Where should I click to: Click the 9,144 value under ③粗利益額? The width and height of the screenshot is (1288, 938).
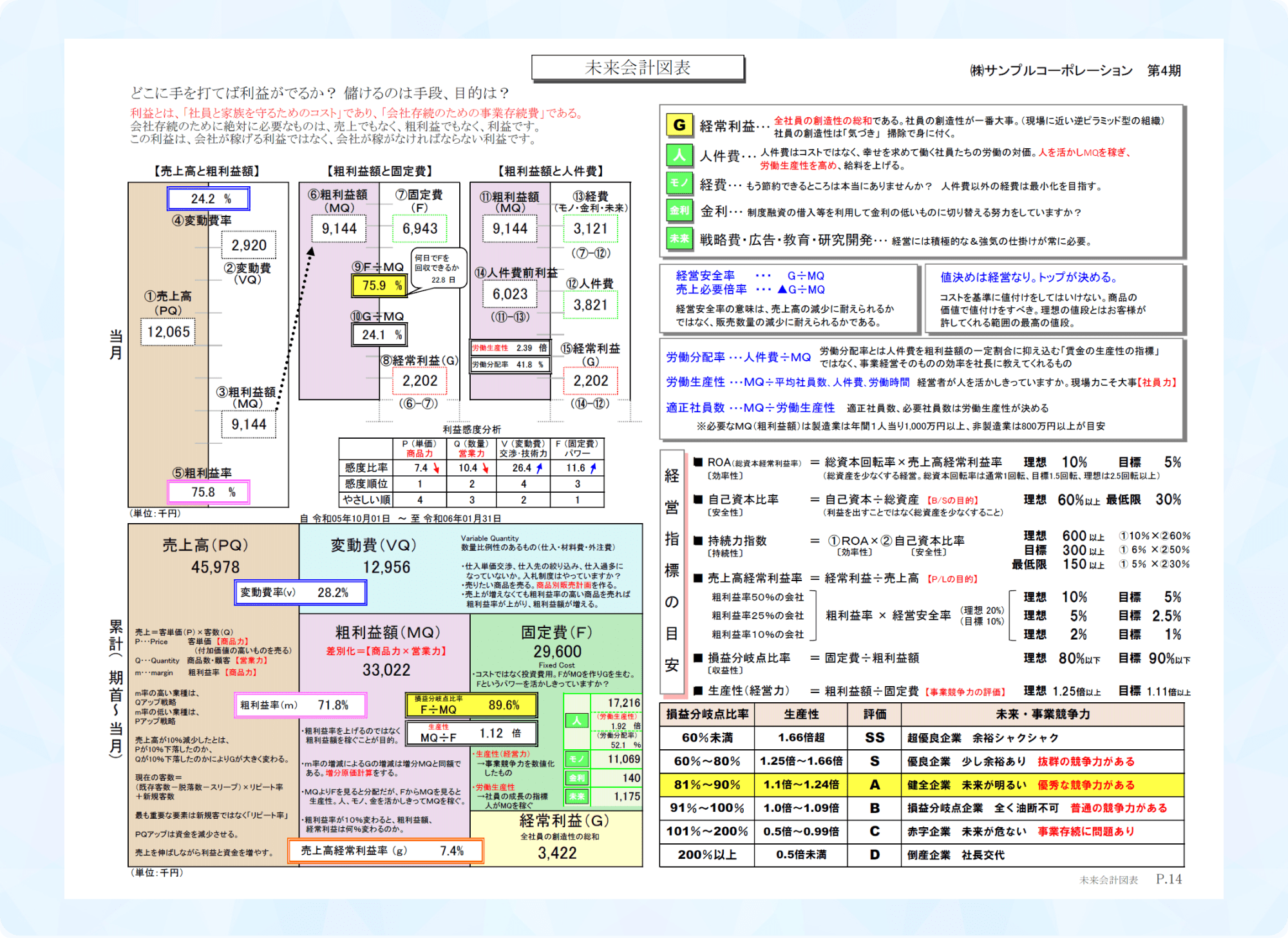[x=249, y=425]
